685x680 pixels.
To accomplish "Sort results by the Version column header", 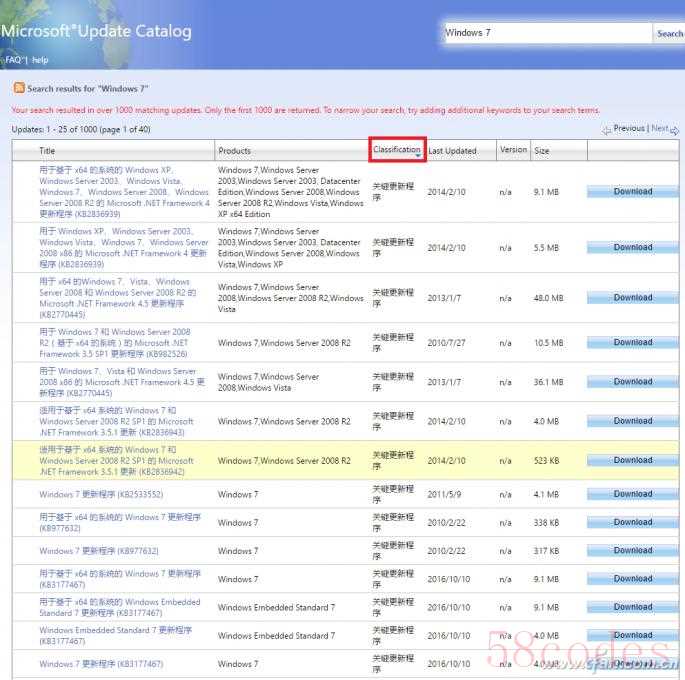I will tap(513, 149).
